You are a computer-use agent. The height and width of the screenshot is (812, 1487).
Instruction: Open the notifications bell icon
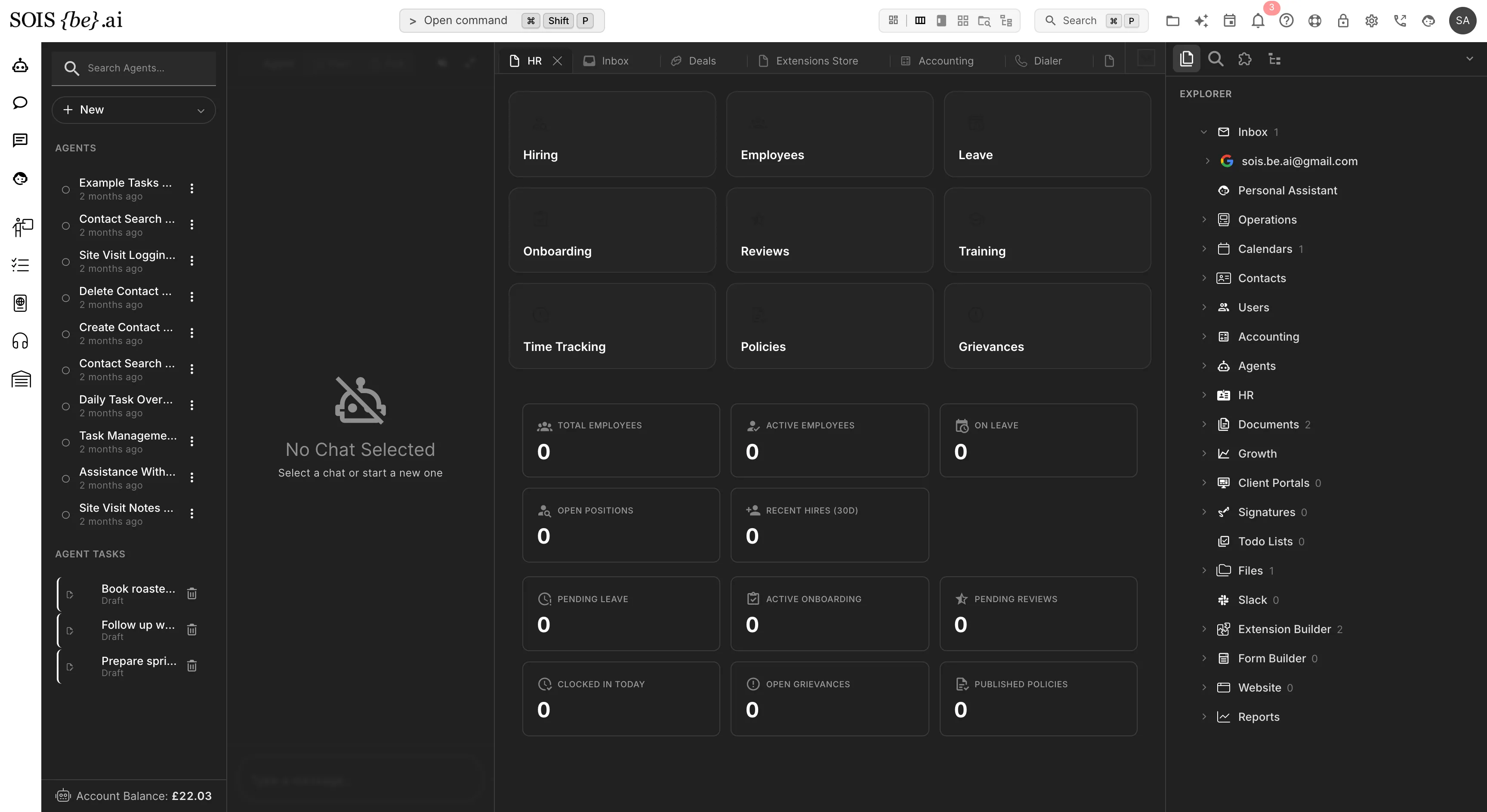click(1258, 21)
